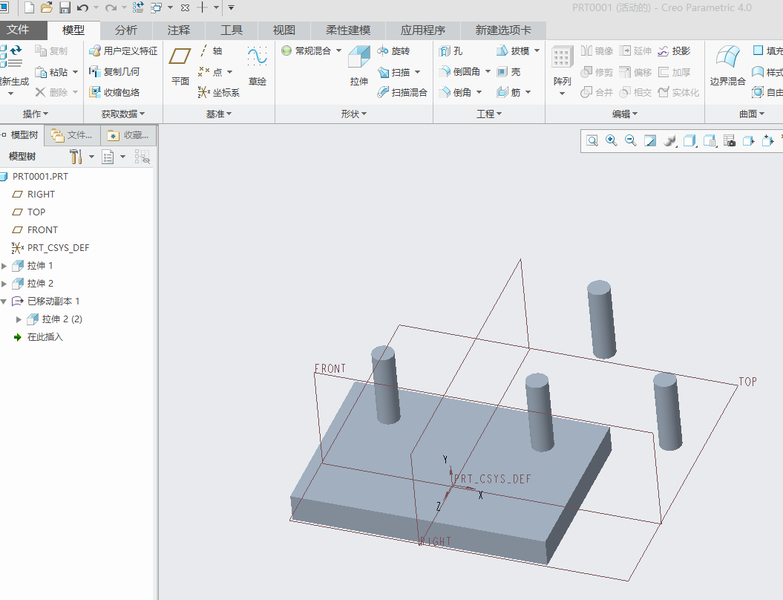Click the Save disk icon
This screenshot has width=783, height=600.
pos(65,7)
